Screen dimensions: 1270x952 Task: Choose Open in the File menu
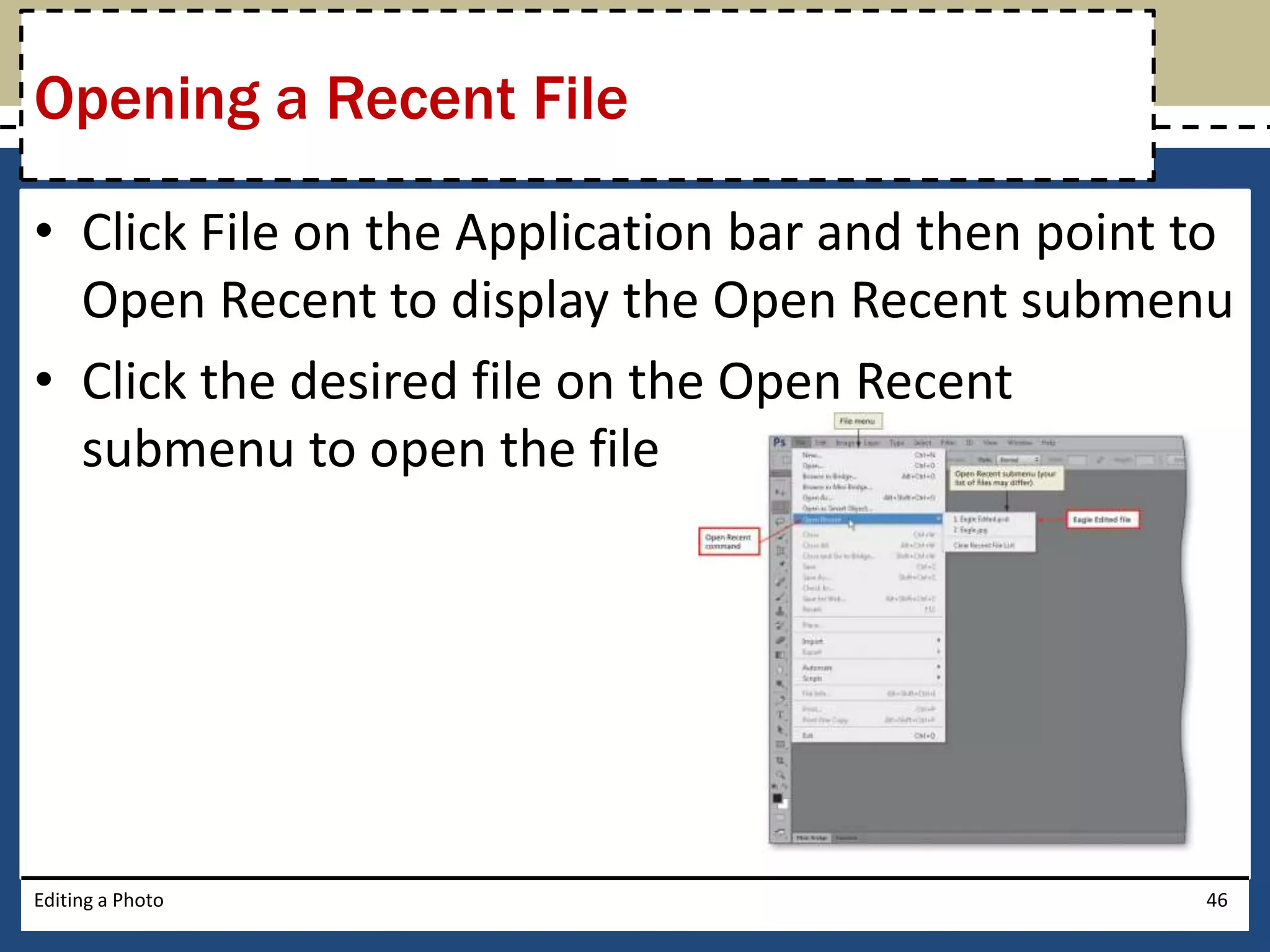[868, 465]
